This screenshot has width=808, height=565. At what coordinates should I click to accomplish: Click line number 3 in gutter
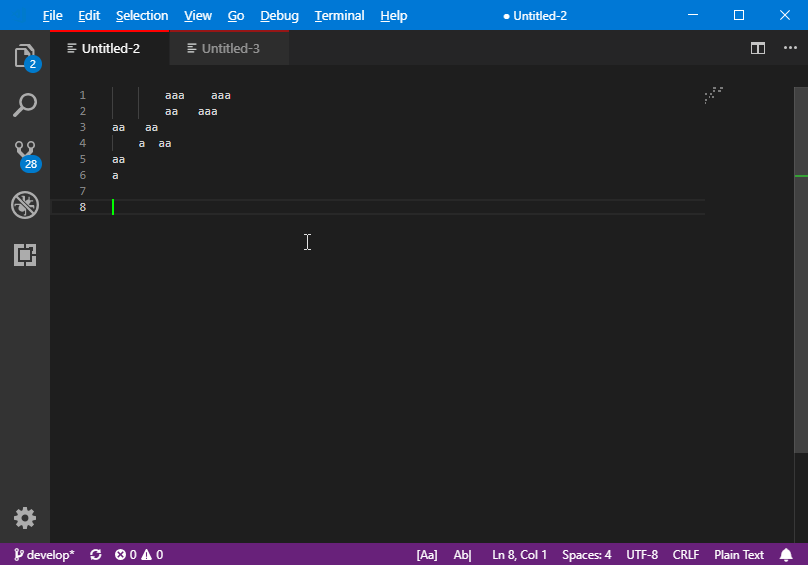82,127
